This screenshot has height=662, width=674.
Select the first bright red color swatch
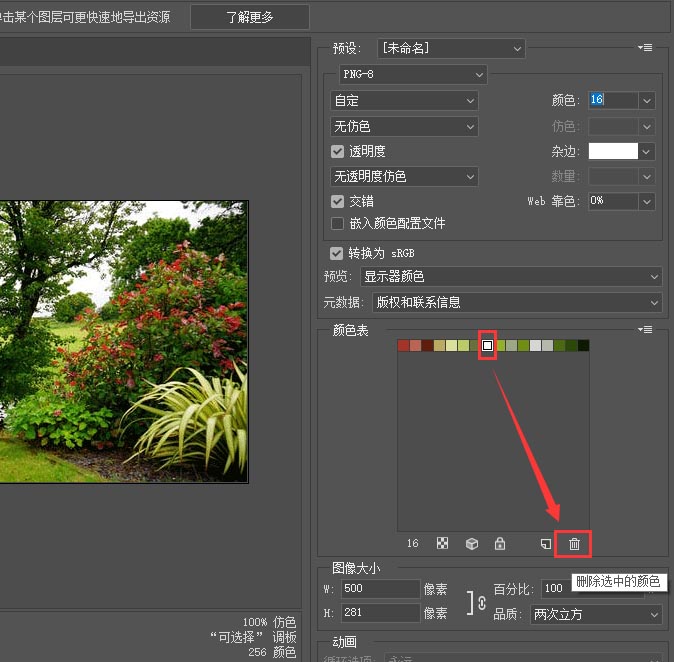[x=404, y=345]
